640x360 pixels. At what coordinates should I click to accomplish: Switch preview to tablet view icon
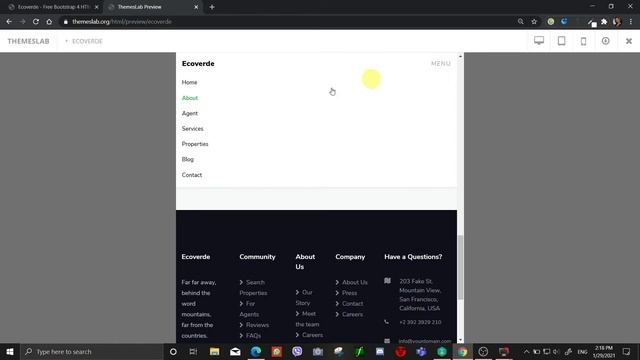(x=562, y=41)
